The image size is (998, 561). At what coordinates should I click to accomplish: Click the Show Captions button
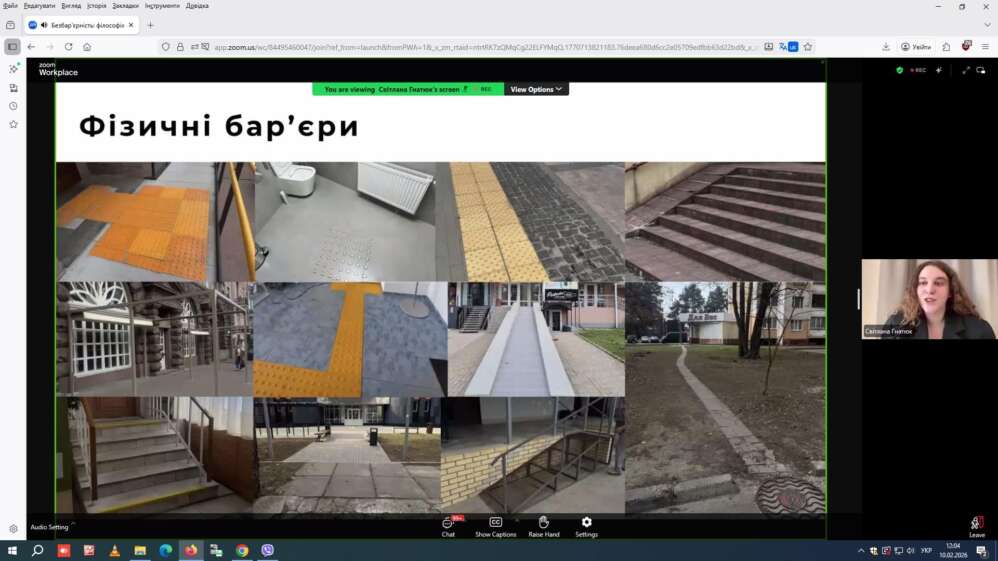coord(495,526)
